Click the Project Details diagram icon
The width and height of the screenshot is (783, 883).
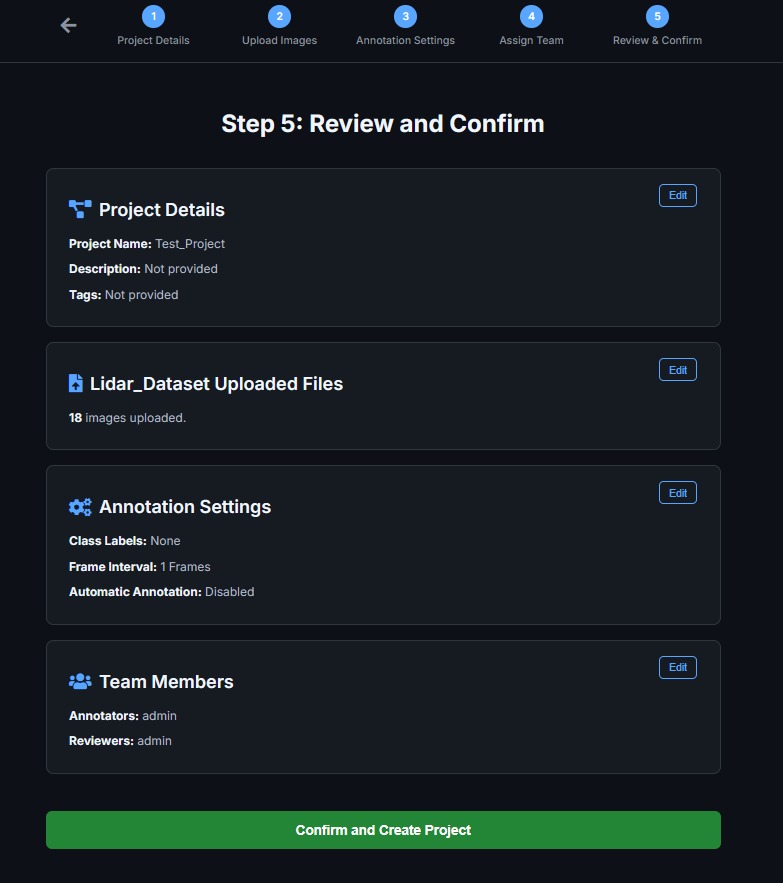pos(80,209)
